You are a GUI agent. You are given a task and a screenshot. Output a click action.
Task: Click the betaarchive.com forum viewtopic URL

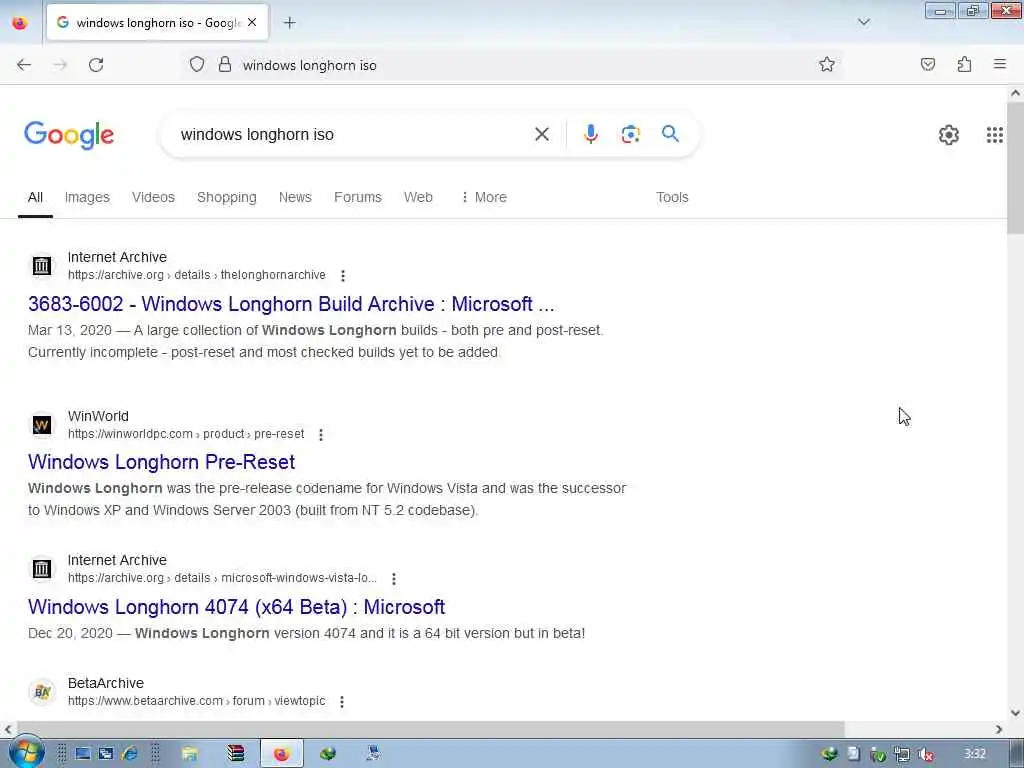(x=197, y=701)
